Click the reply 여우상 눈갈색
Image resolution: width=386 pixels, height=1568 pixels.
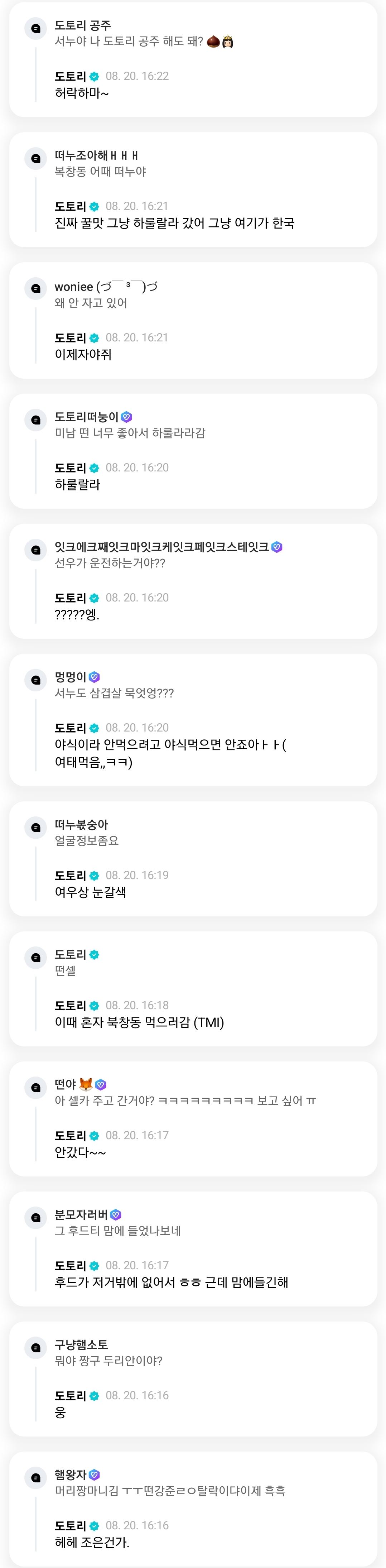90,892
